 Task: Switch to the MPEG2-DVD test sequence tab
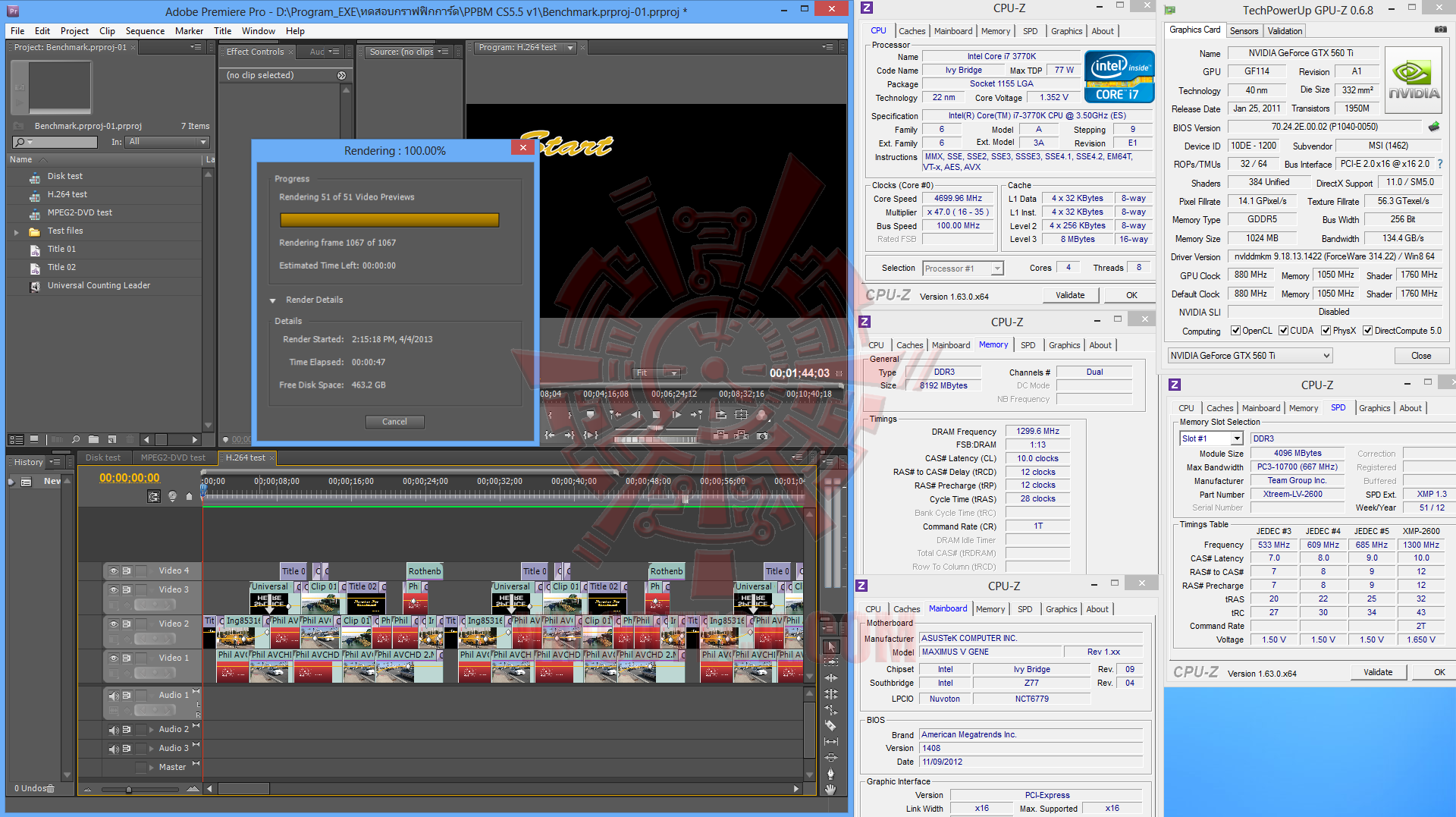coord(173,457)
